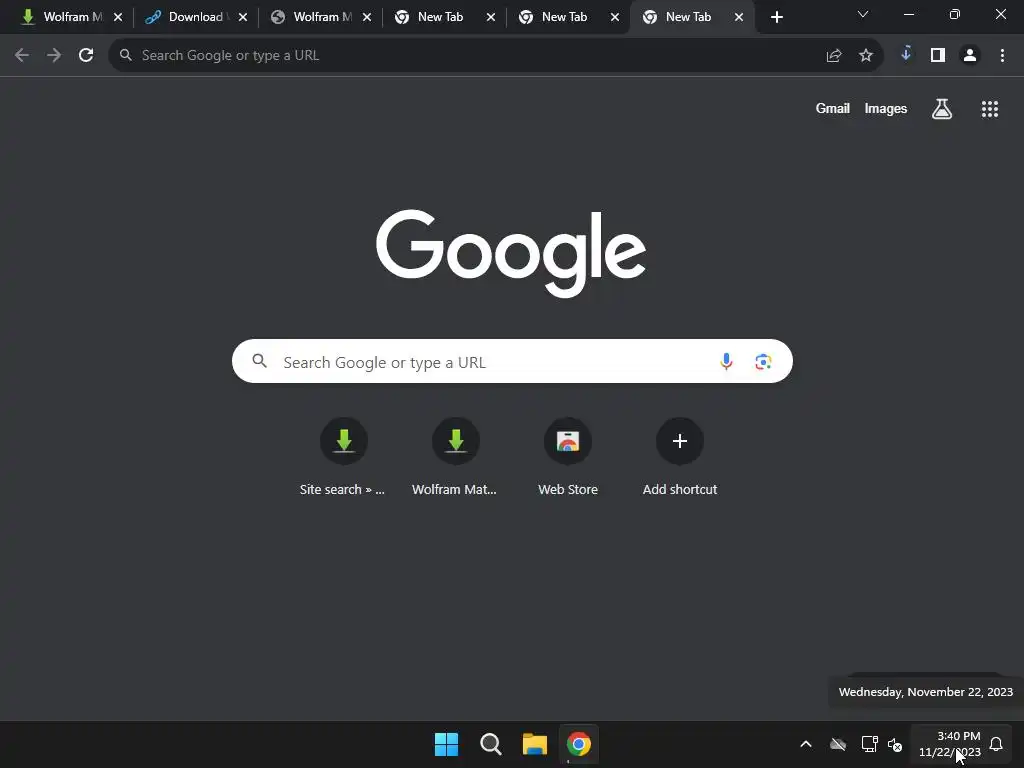Click the Chrome taskbar icon
This screenshot has width=1024, height=768.
(x=579, y=744)
